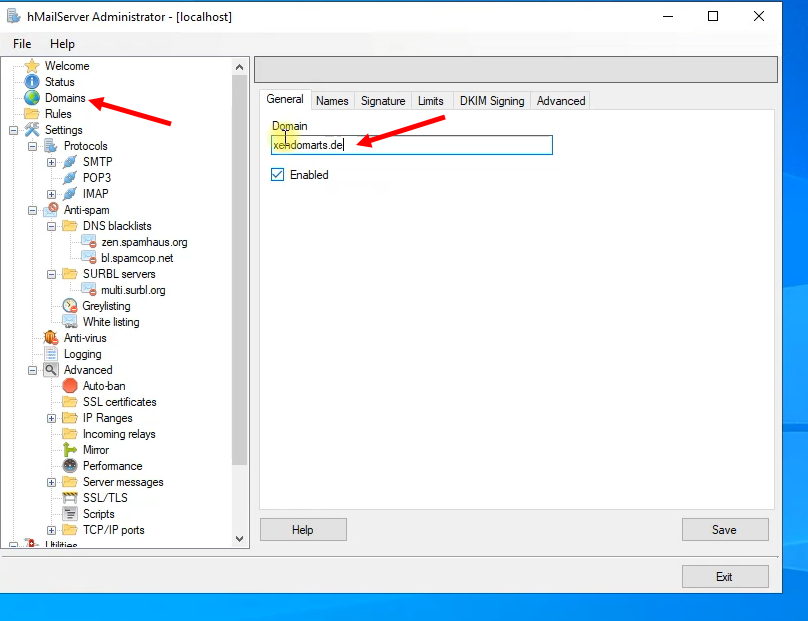
Task: Switch to the Limits tab
Action: pos(431,101)
